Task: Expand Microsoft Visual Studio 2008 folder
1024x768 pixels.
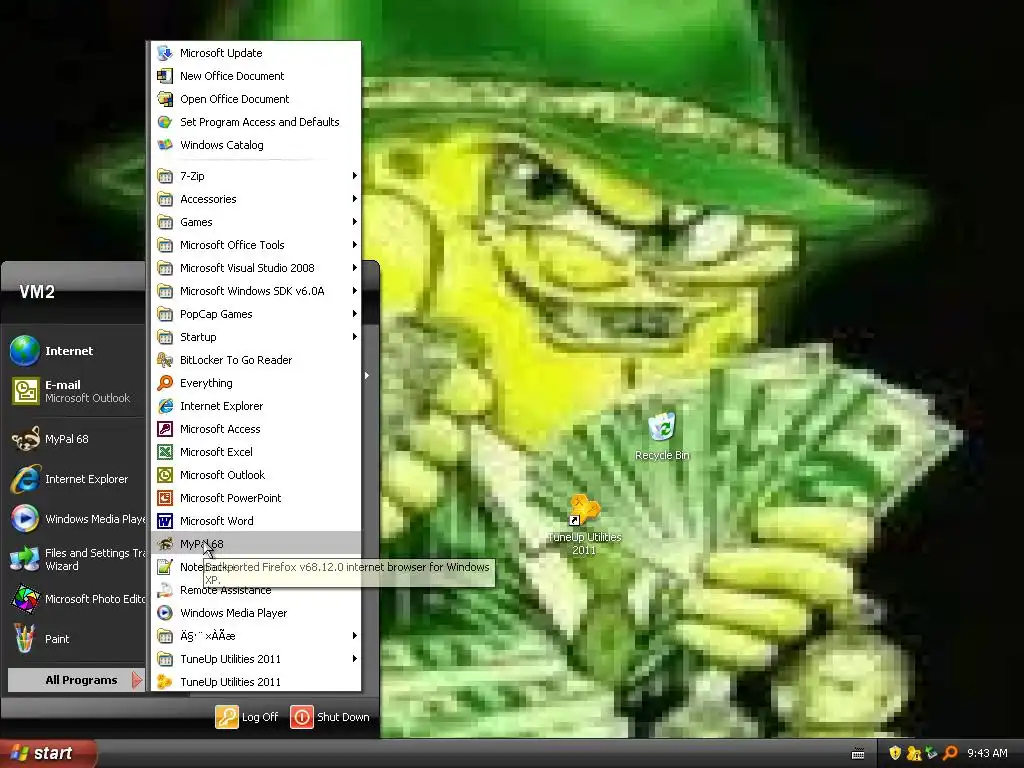Action: (256, 268)
